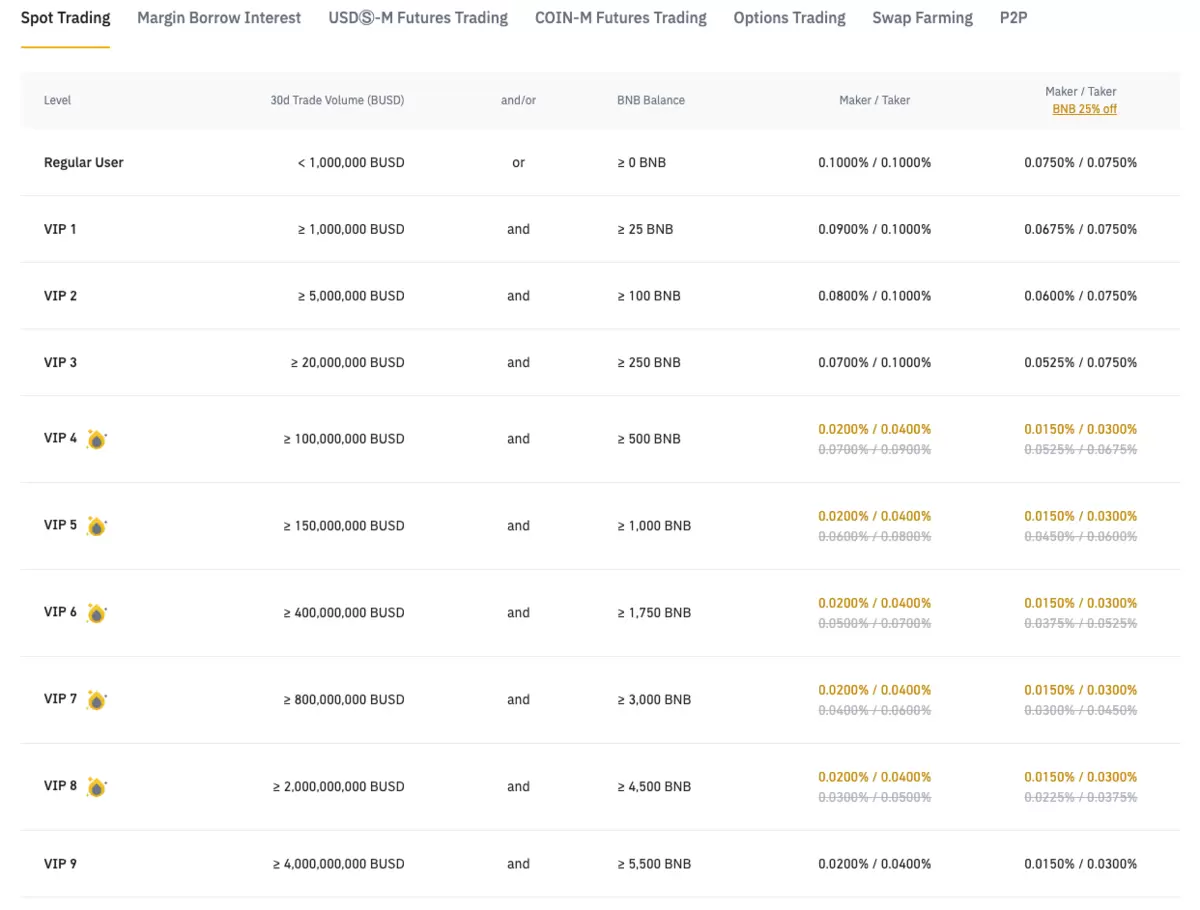Click the 30d Trade Volume (BUSD) header
This screenshot has height=910, width=1200.
tap(337, 100)
